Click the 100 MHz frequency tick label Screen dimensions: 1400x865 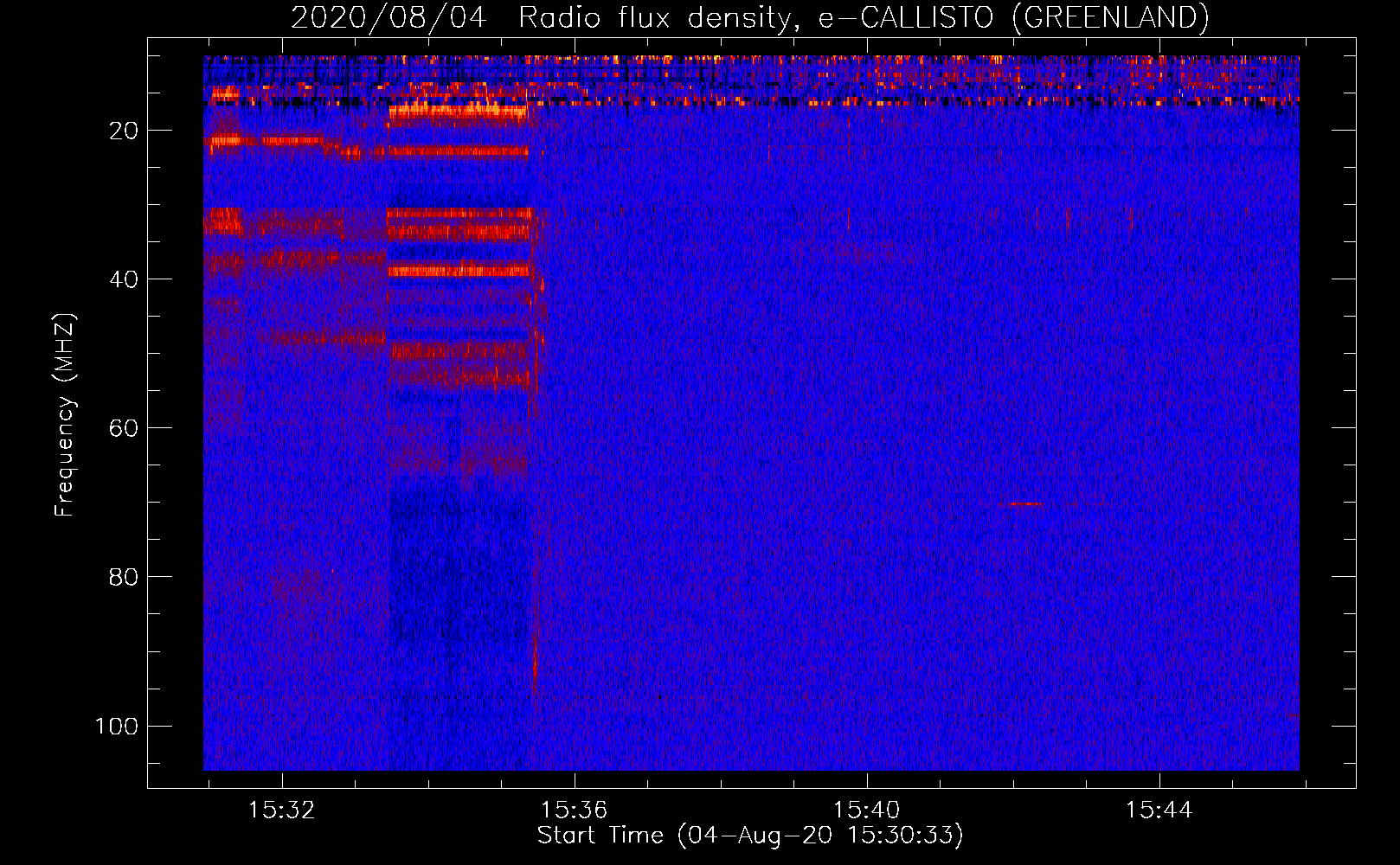pyautogui.click(x=117, y=726)
